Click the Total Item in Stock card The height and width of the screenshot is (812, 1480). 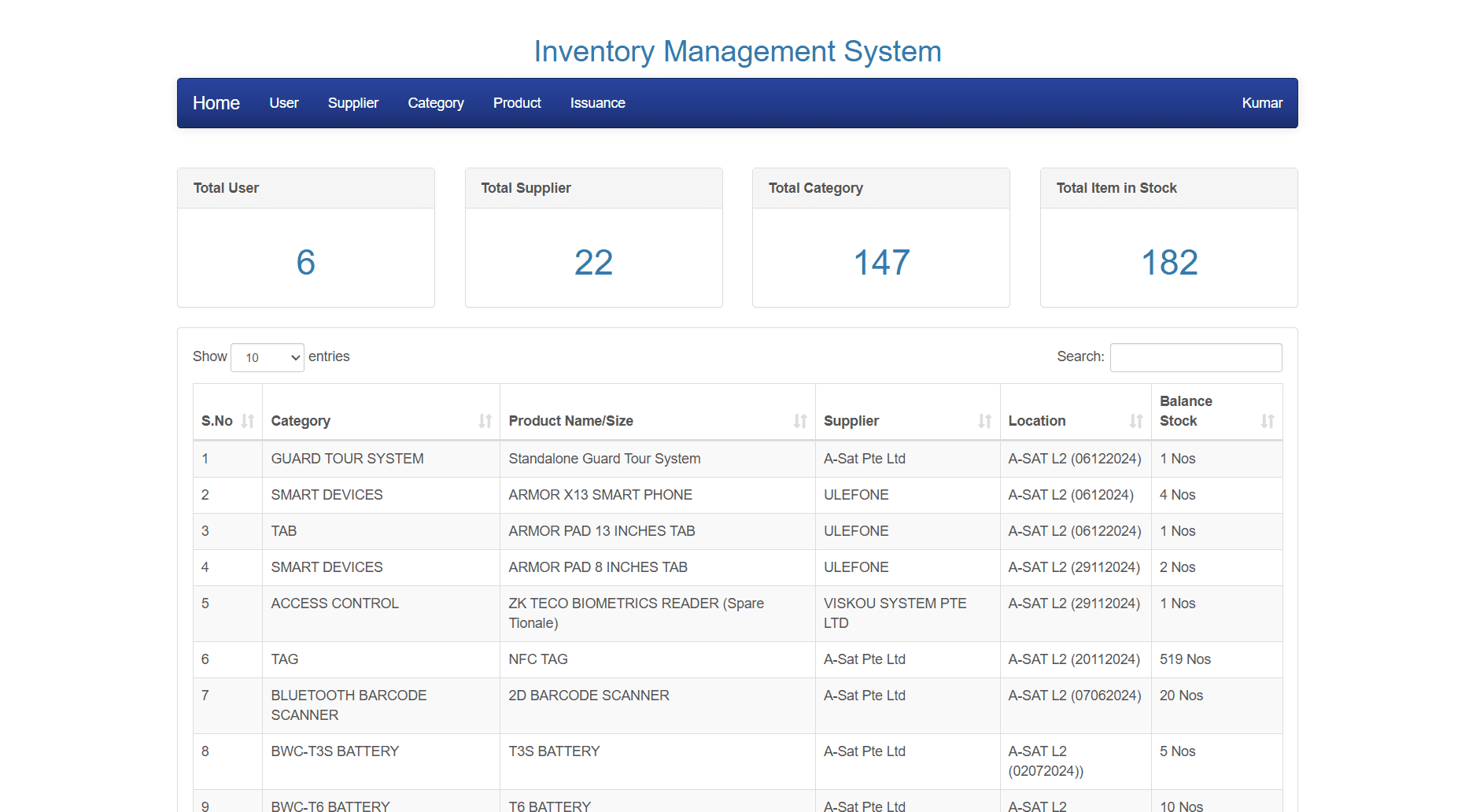click(1168, 237)
